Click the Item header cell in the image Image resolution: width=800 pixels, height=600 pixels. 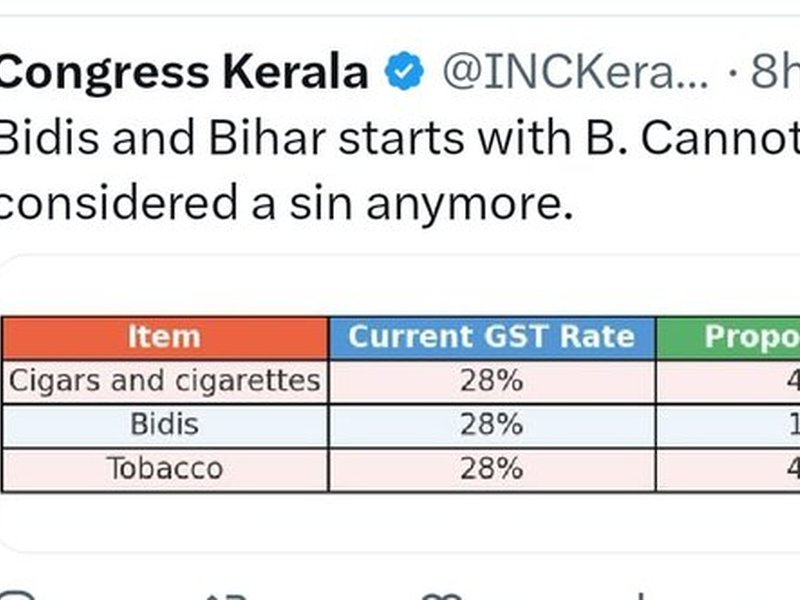click(165, 337)
